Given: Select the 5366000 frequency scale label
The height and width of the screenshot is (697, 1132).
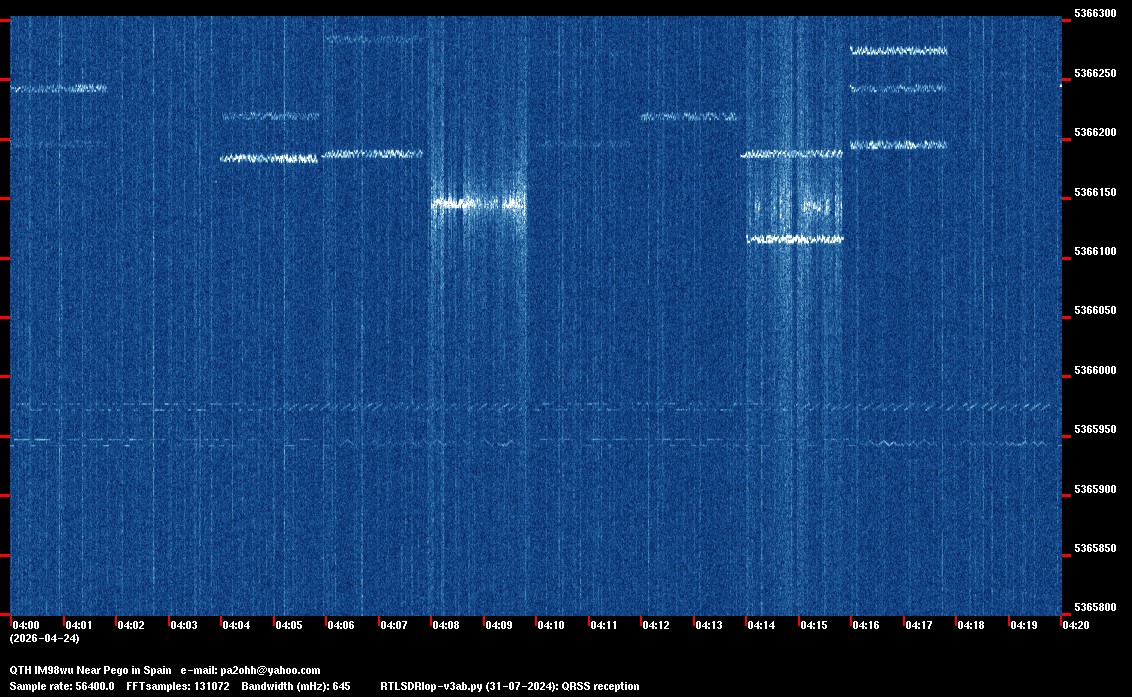Looking at the screenshot, I should pos(1093,370).
